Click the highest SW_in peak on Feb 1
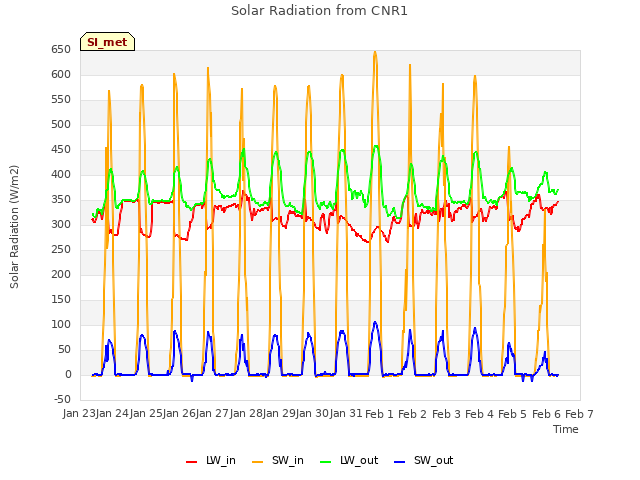 375,52
